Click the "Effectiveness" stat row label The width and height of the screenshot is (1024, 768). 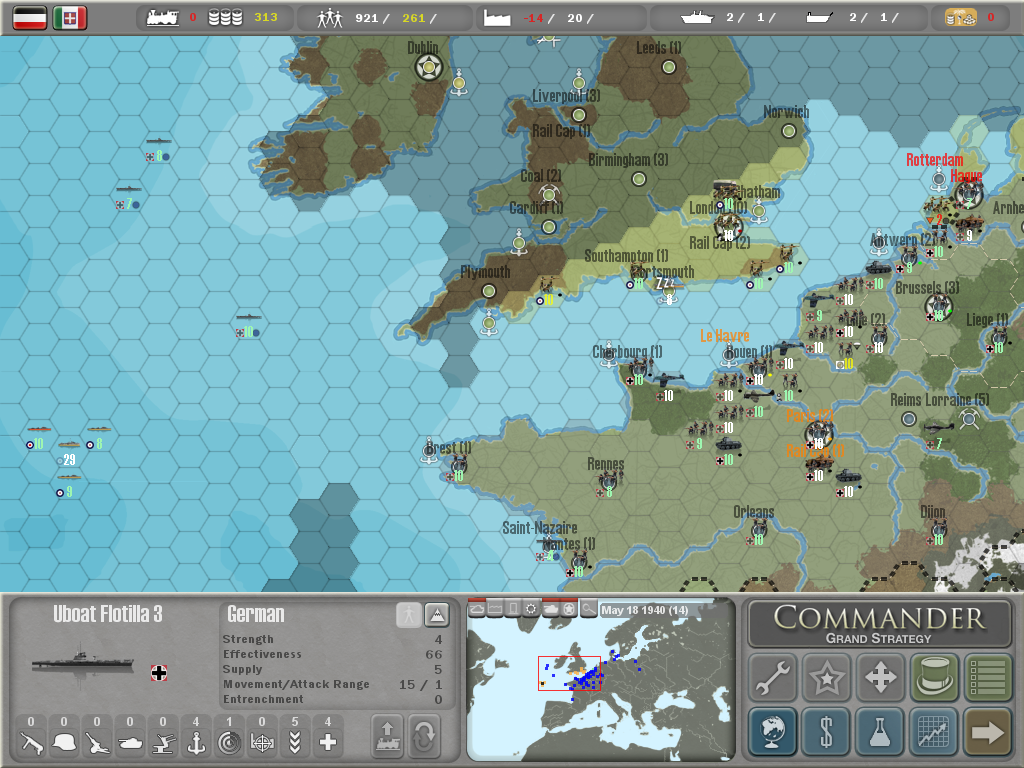coord(263,654)
